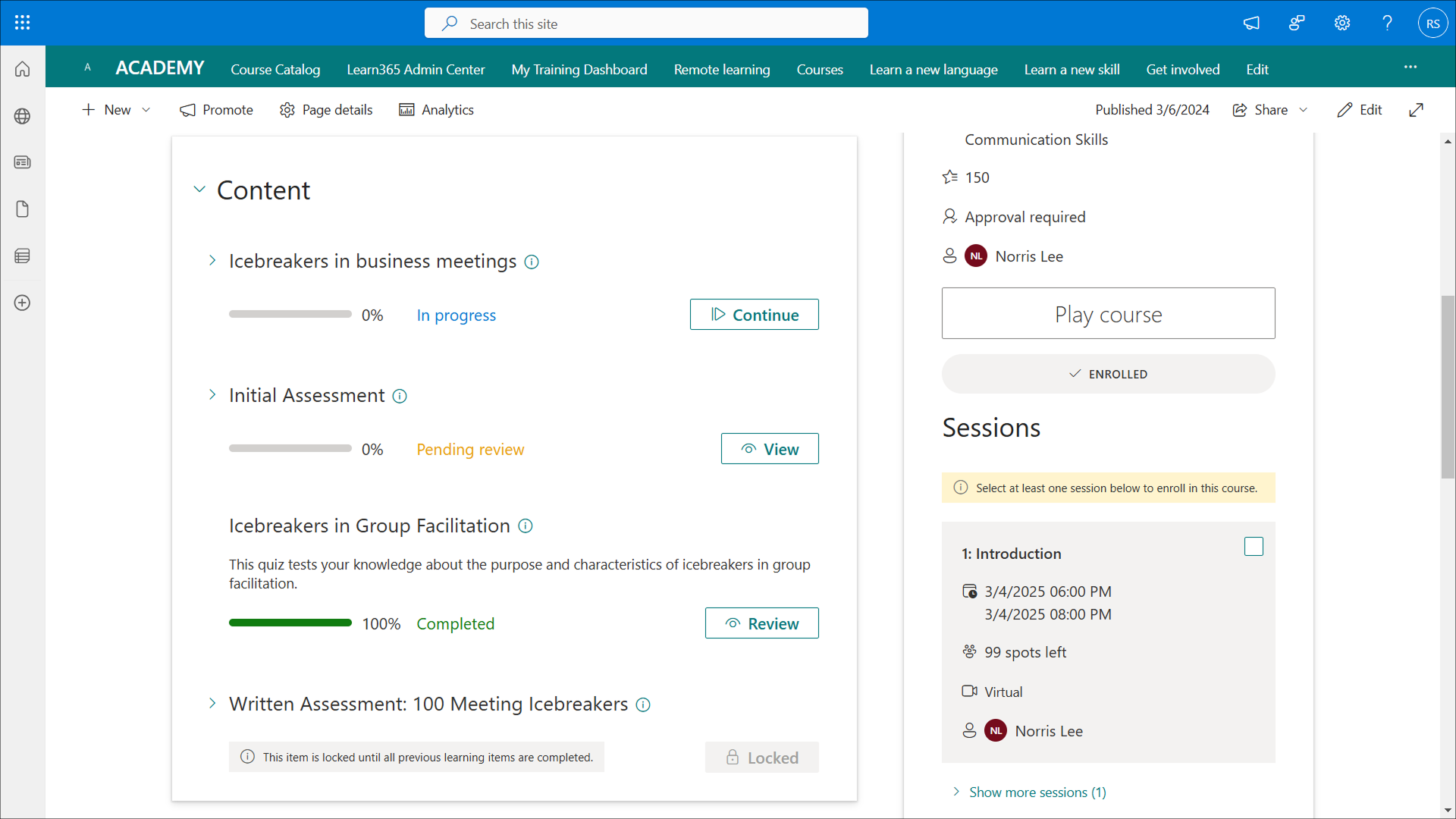Viewport: 1456px width, 819px height.
Task: Go to Course Catalog navigation item
Action: 275,69
